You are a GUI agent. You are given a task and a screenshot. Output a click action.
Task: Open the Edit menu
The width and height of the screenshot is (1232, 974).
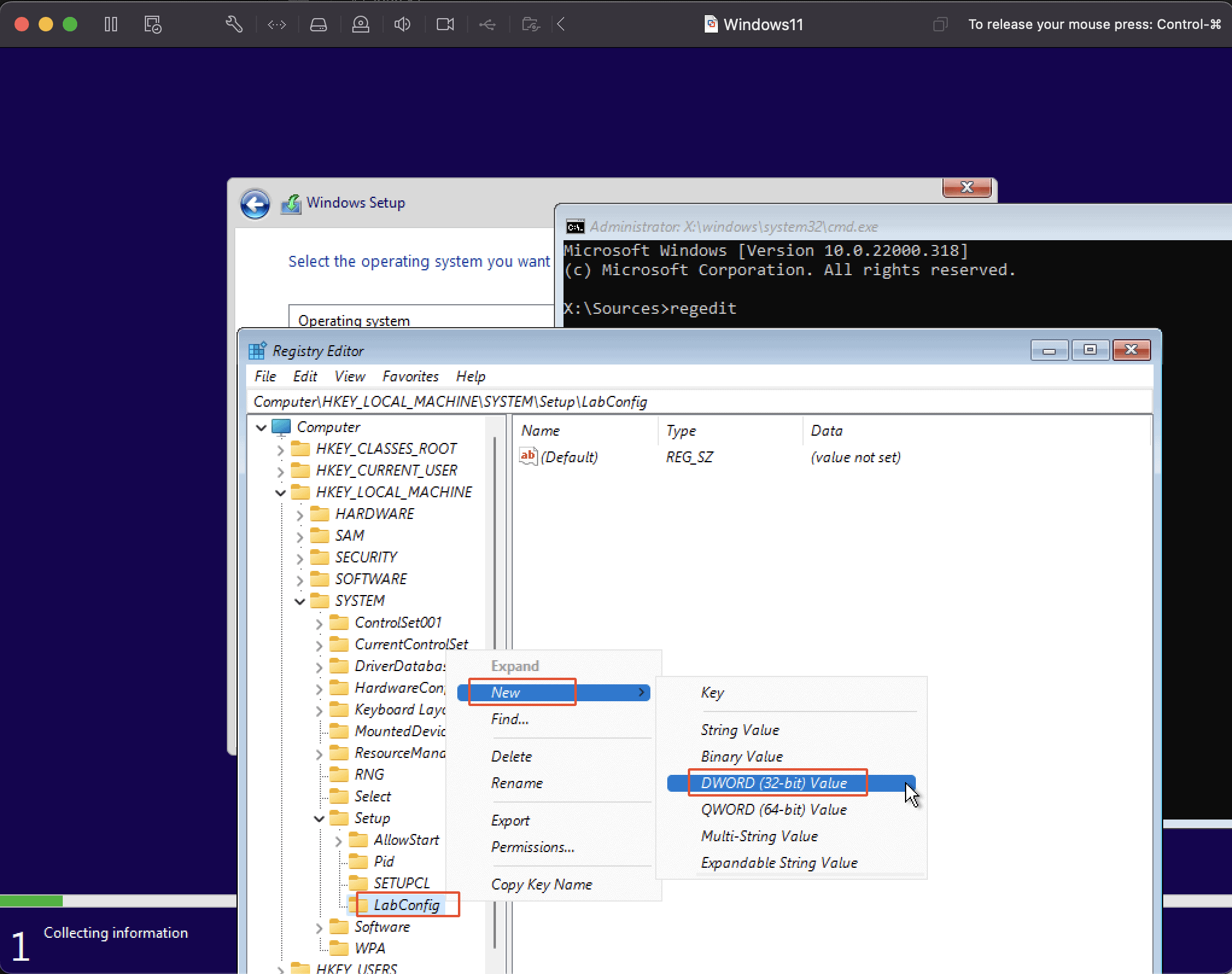pyautogui.click(x=305, y=376)
